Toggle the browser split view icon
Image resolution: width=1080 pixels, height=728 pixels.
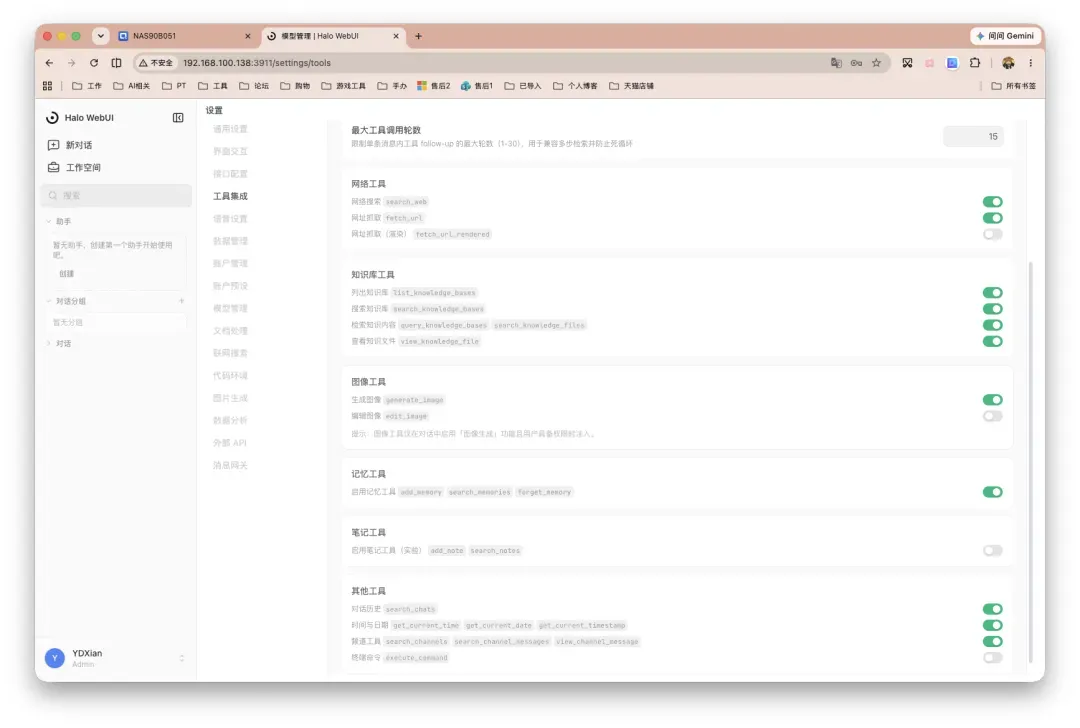coord(116,63)
